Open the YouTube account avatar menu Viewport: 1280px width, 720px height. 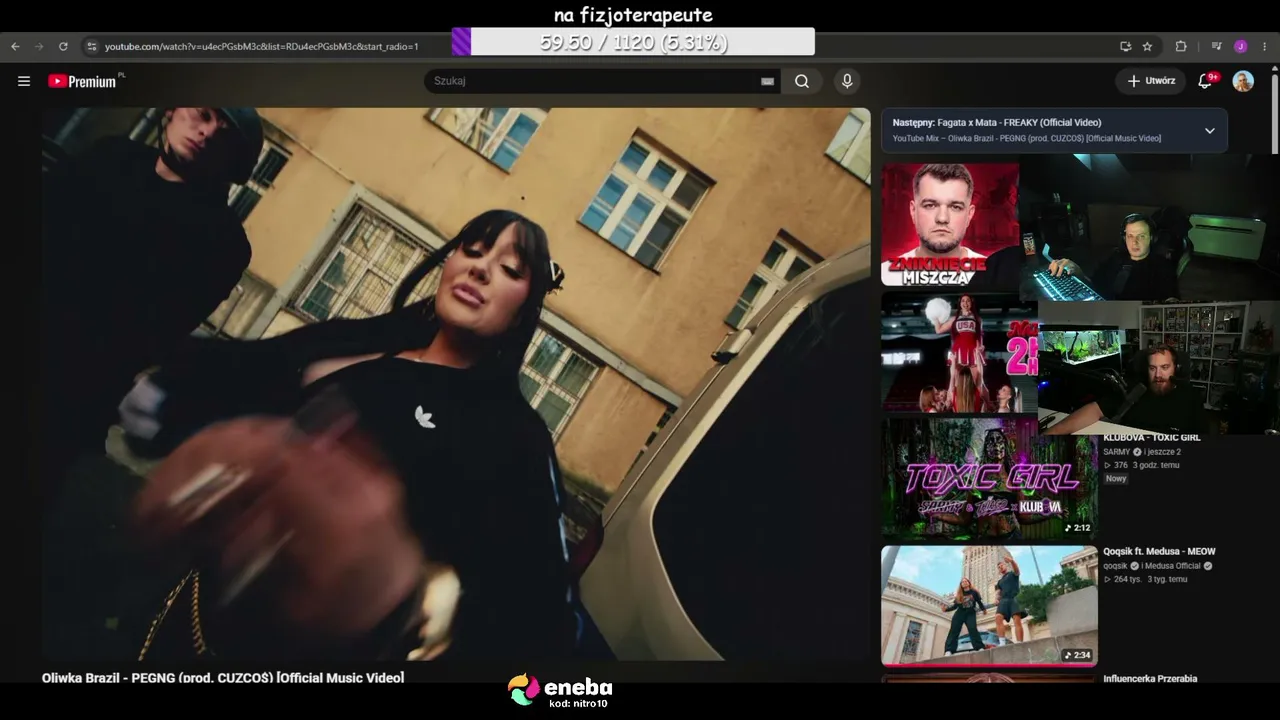[x=1243, y=81]
